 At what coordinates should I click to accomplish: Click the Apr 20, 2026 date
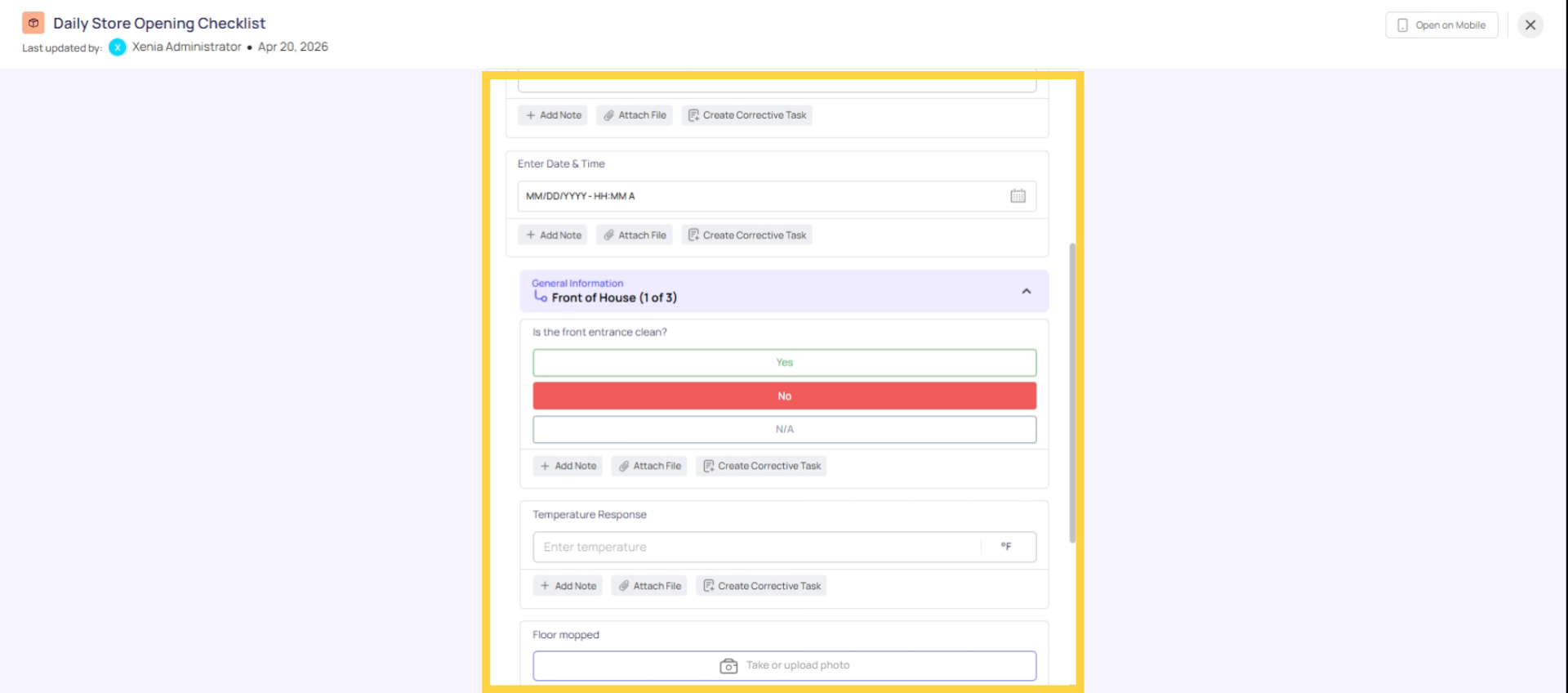293,47
